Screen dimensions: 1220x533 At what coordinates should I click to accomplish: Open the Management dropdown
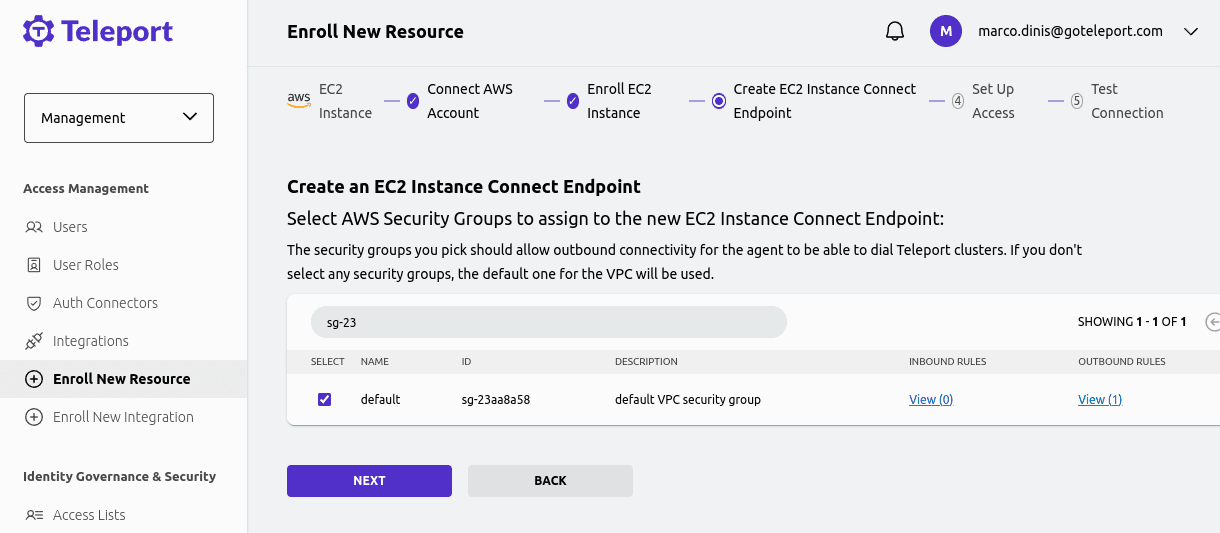click(119, 118)
